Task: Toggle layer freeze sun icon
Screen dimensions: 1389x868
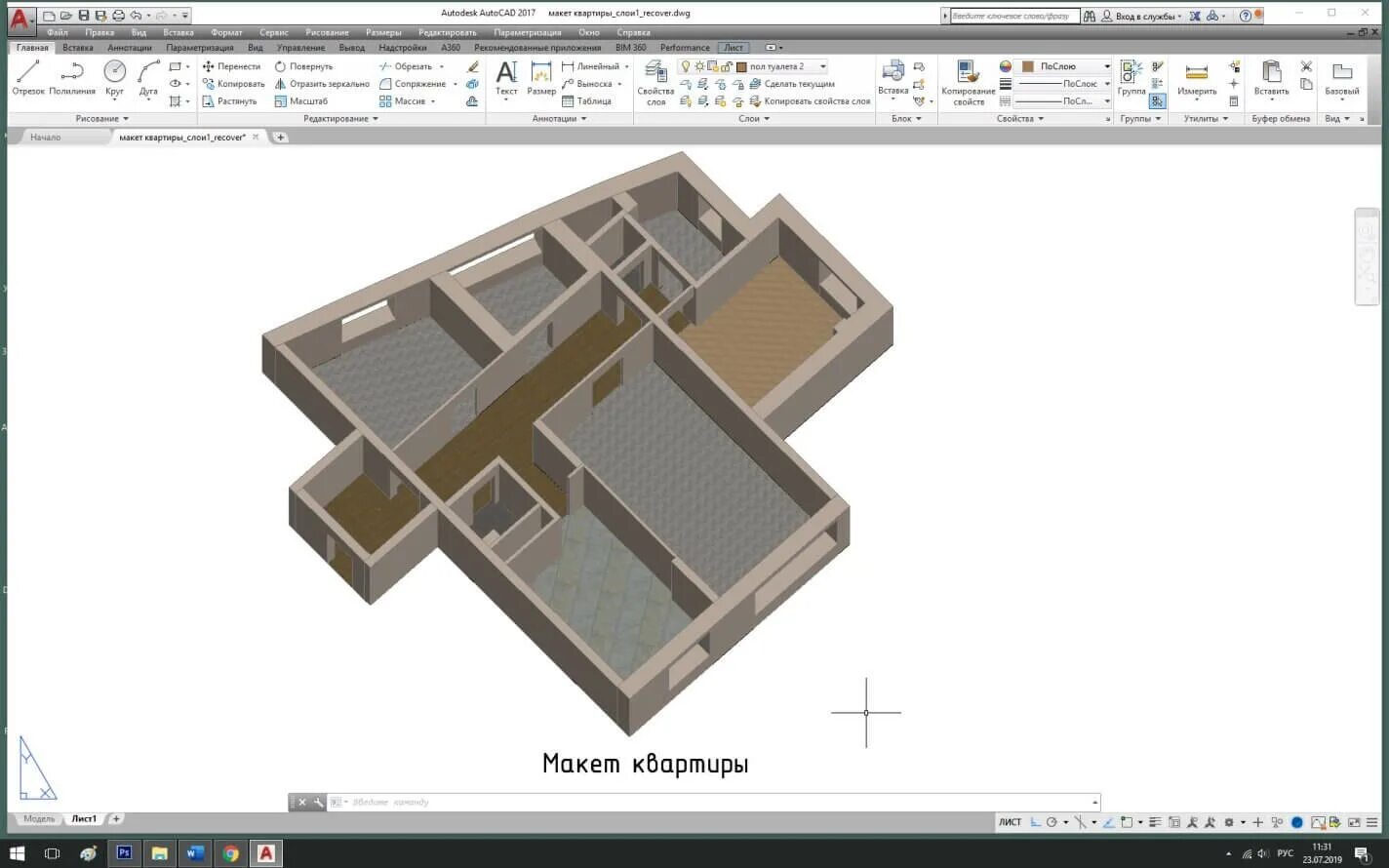Action: point(699,66)
